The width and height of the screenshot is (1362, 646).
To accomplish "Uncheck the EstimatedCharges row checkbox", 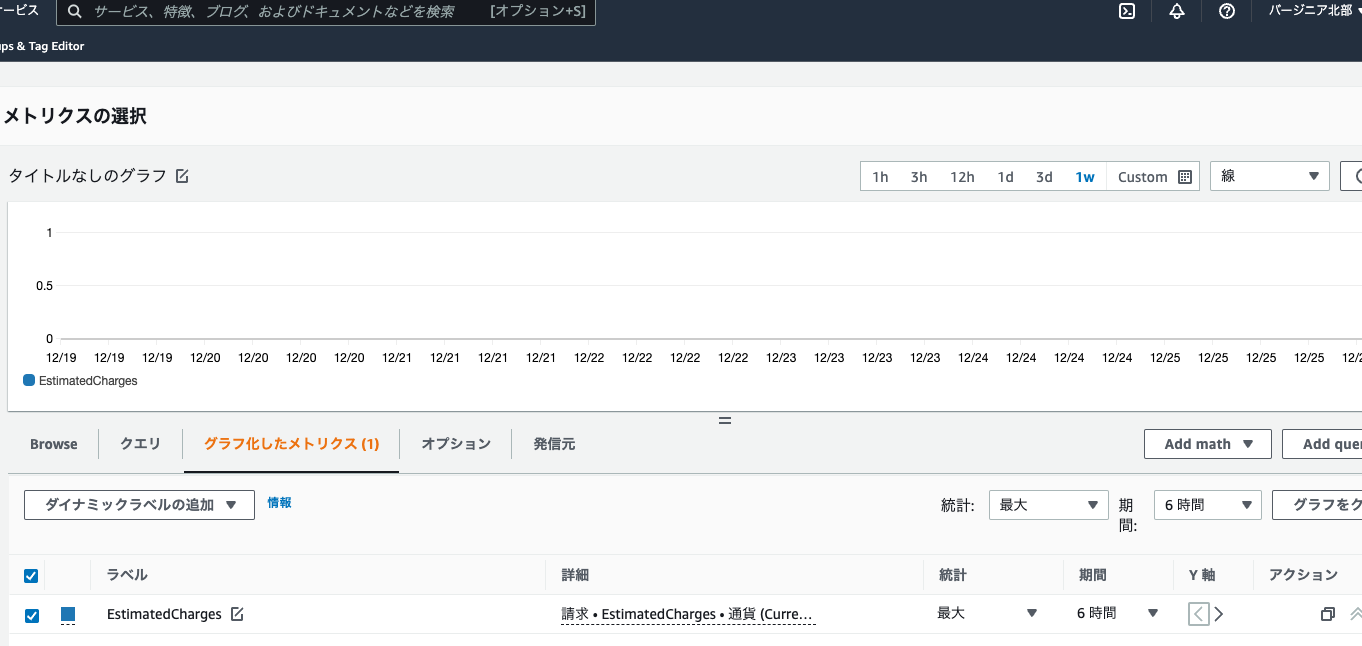I will point(31,614).
